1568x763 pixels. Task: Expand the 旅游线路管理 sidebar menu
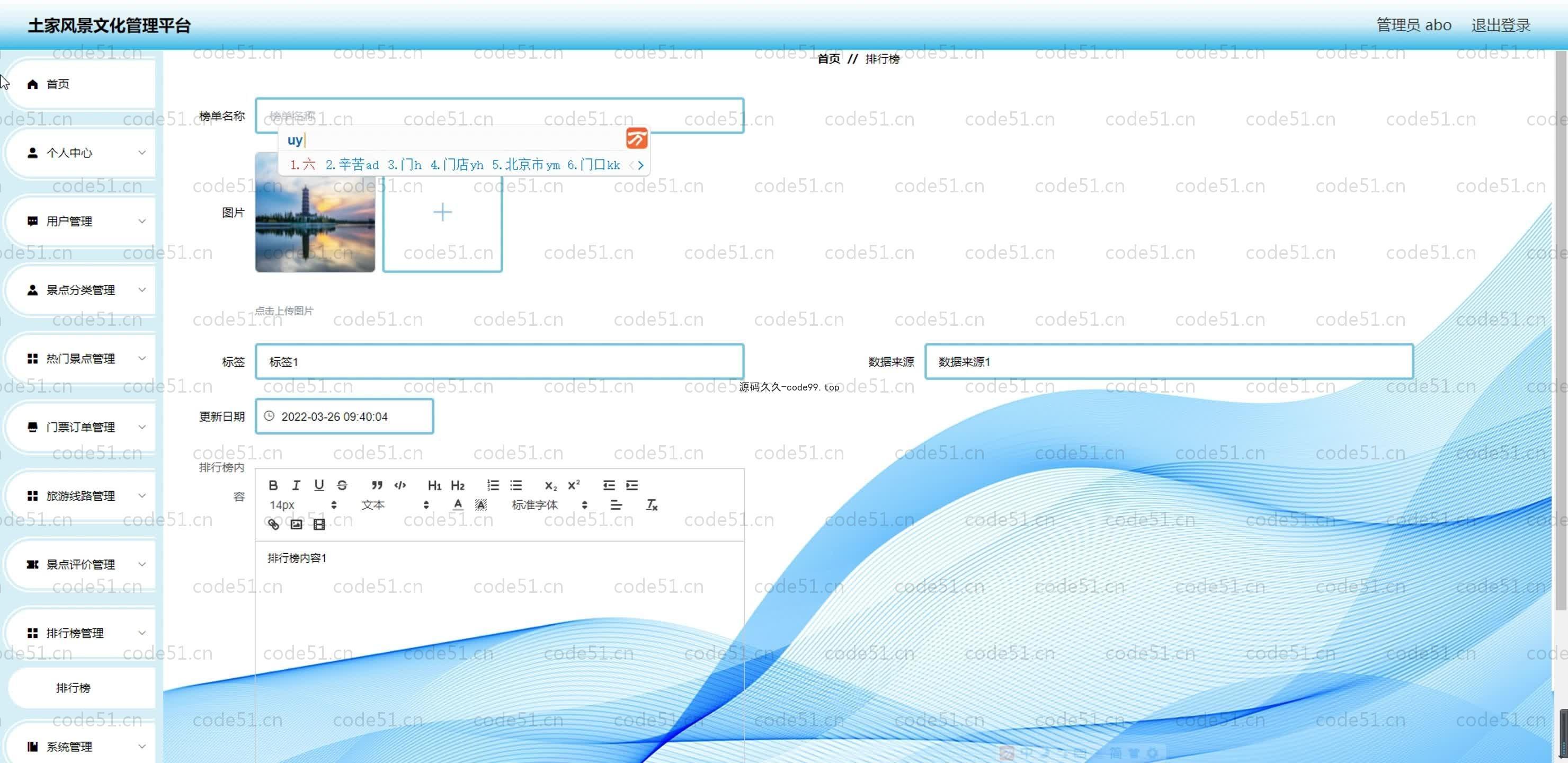pos(81,495)
